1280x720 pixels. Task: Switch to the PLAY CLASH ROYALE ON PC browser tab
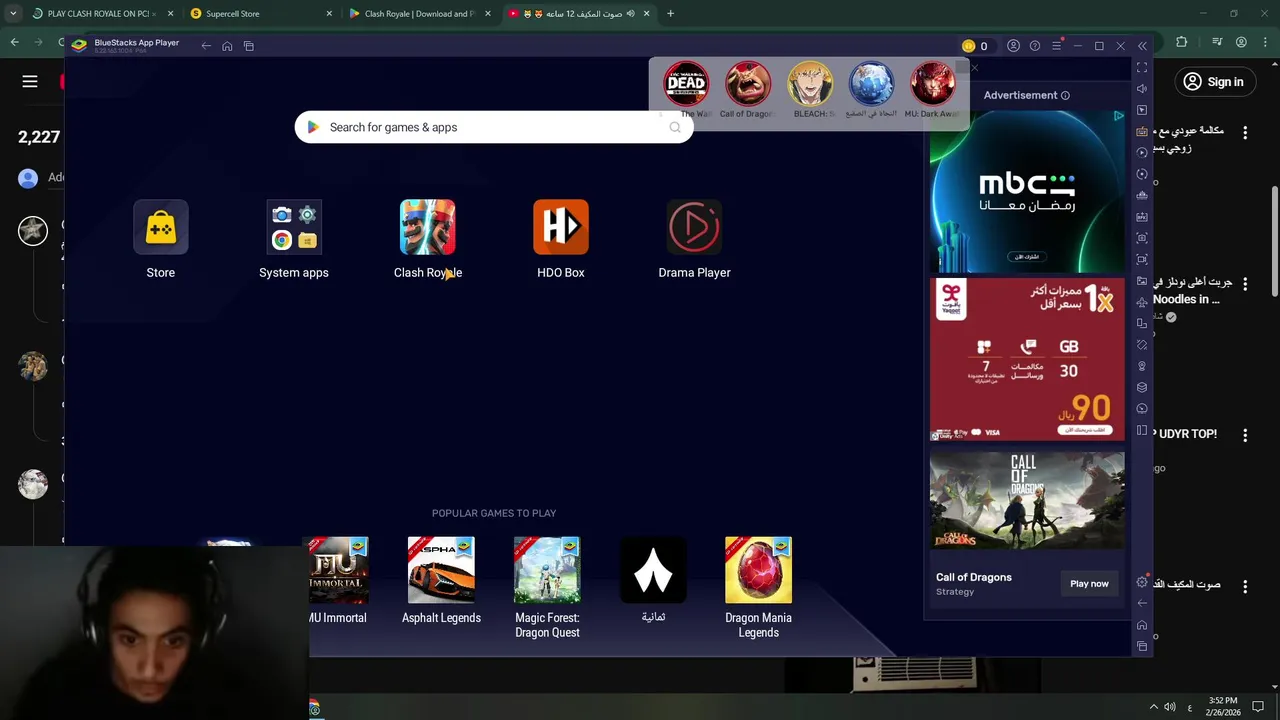click(102, 14)
